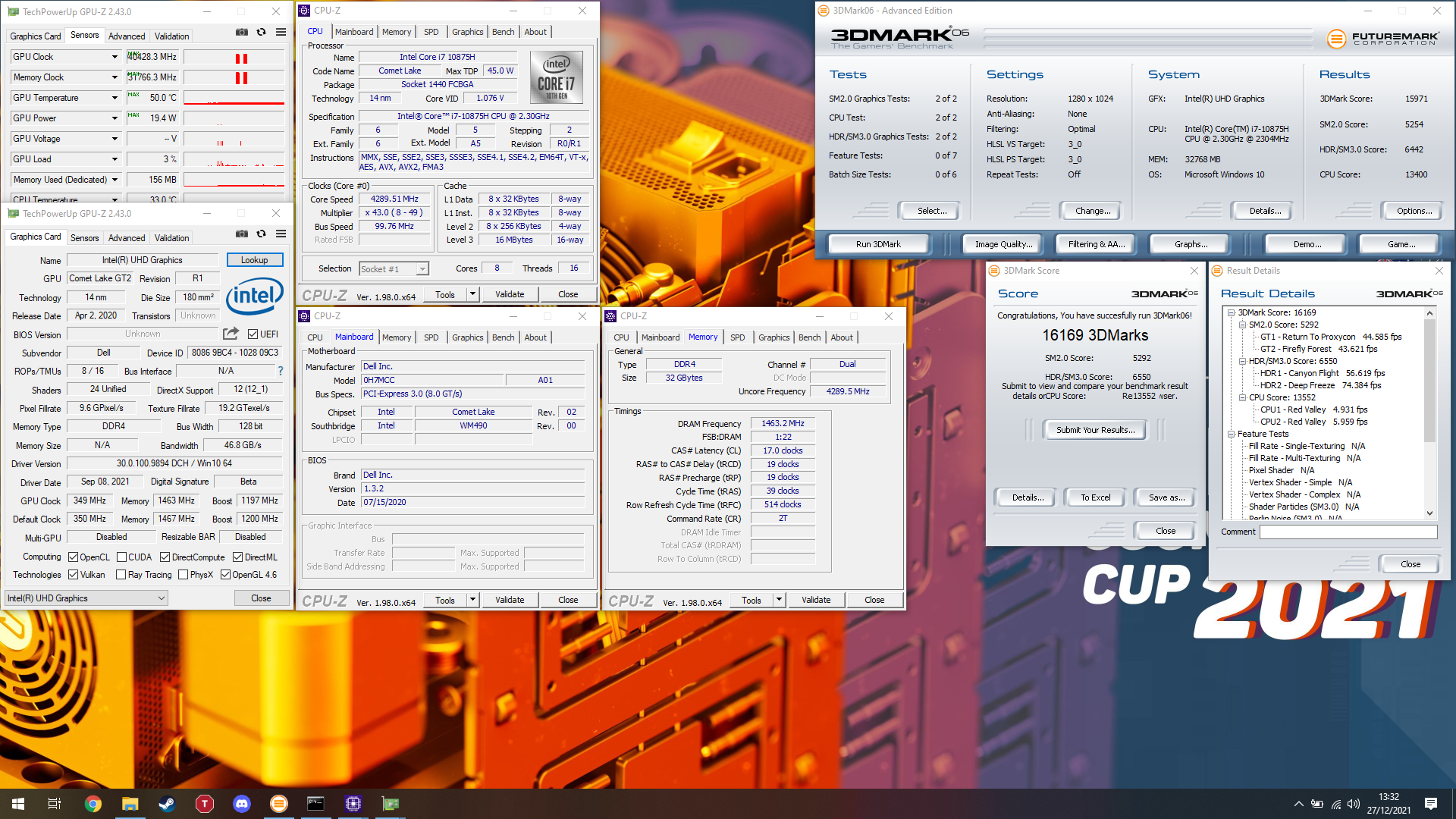Open Task View from the taskbar
The image size is (1456, 819).
coord(55,804)
